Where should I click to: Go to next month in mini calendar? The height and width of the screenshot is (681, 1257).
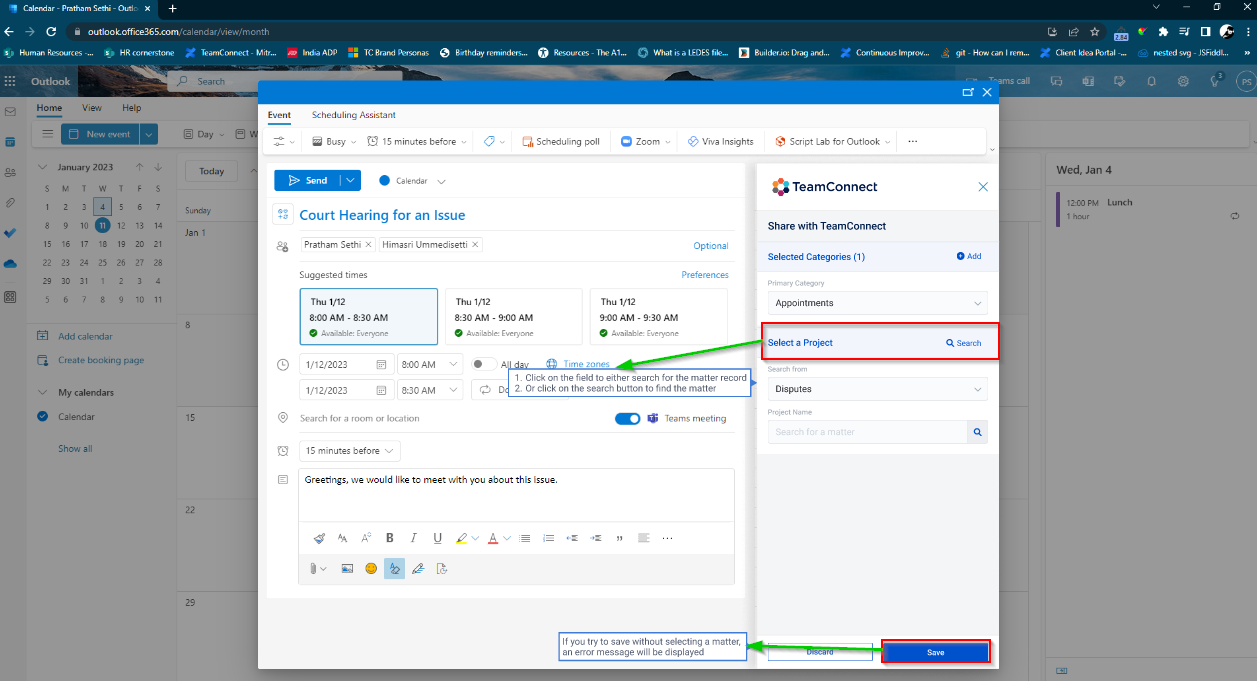157,167
